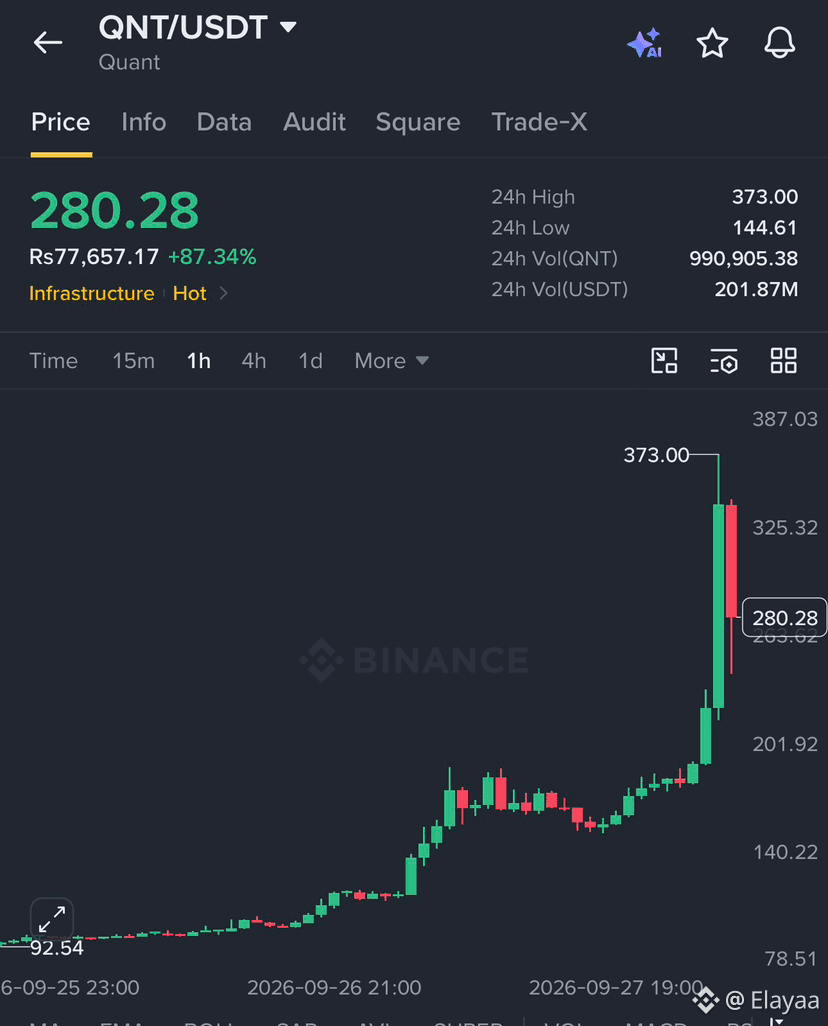The image size is (828, 1026).
Task: Open the More timeframes dropdown
Action: 391,361
